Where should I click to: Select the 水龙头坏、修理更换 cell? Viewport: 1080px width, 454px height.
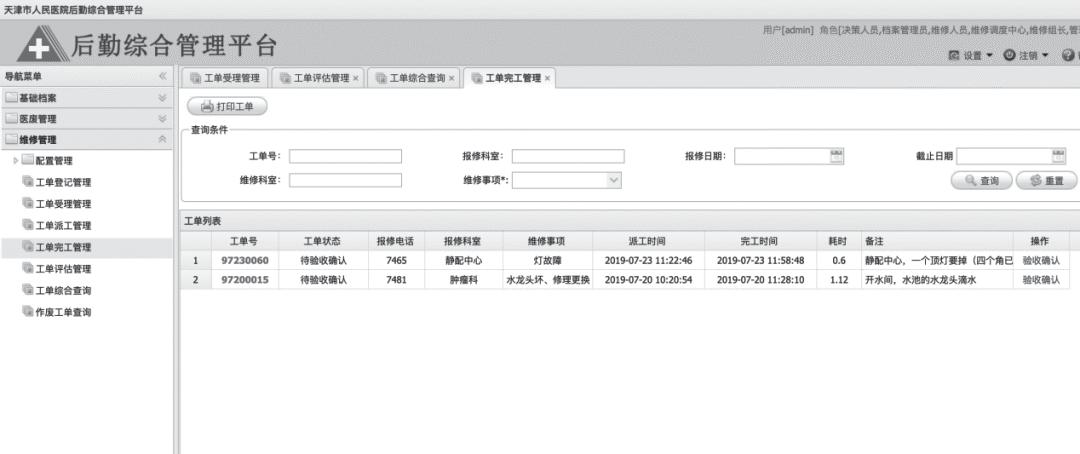[547, 280]
